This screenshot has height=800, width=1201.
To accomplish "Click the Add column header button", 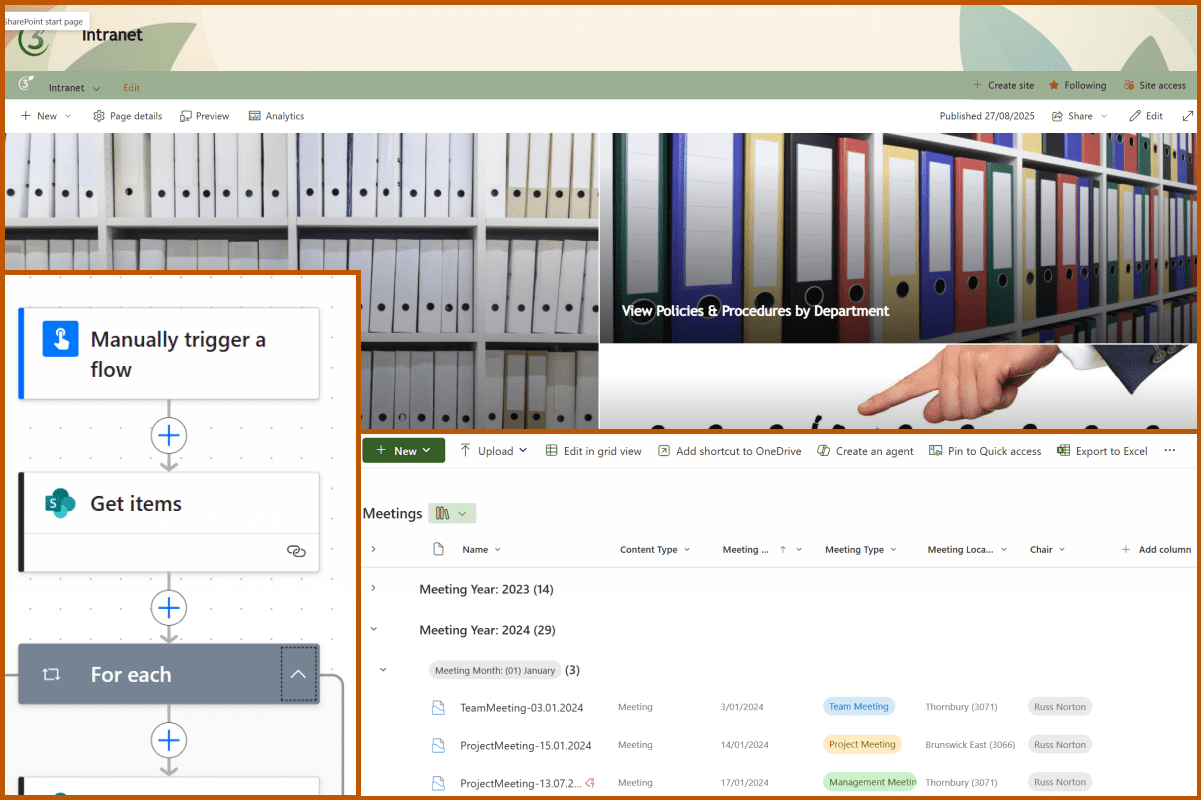I will (x=1156, y=549).
